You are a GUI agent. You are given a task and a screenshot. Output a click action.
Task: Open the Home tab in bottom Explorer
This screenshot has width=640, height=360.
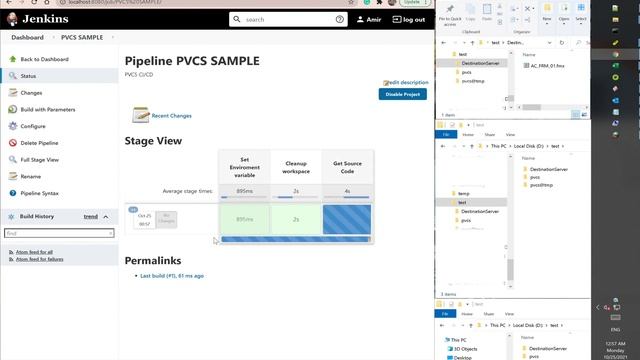tap(467, 314)
